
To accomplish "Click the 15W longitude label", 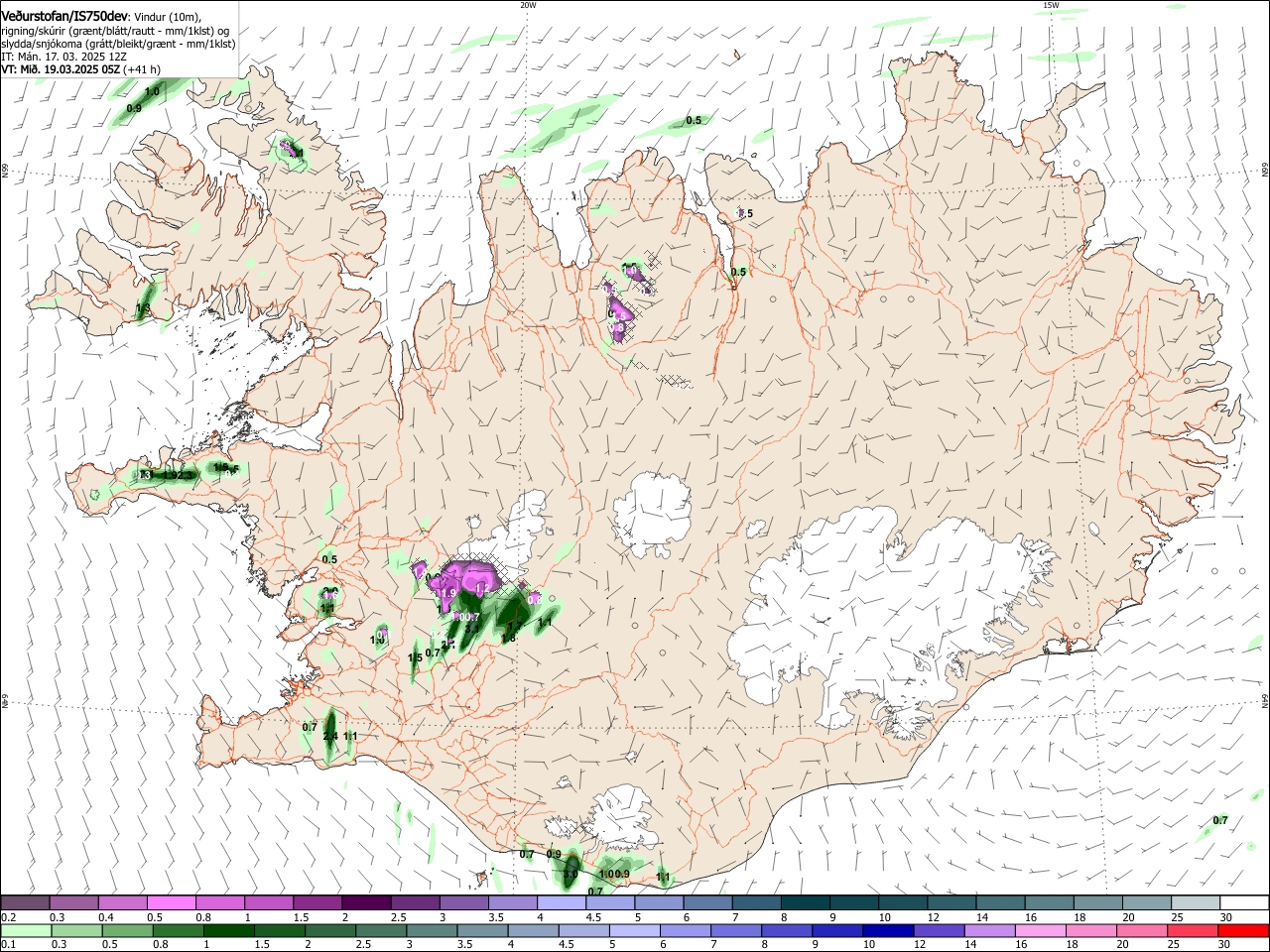I will 1051,5.
